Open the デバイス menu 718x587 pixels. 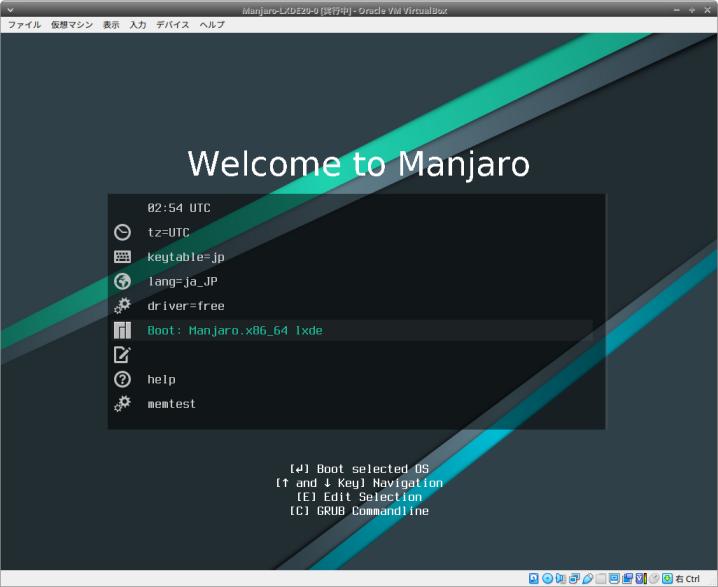click(x=173, y=25)
